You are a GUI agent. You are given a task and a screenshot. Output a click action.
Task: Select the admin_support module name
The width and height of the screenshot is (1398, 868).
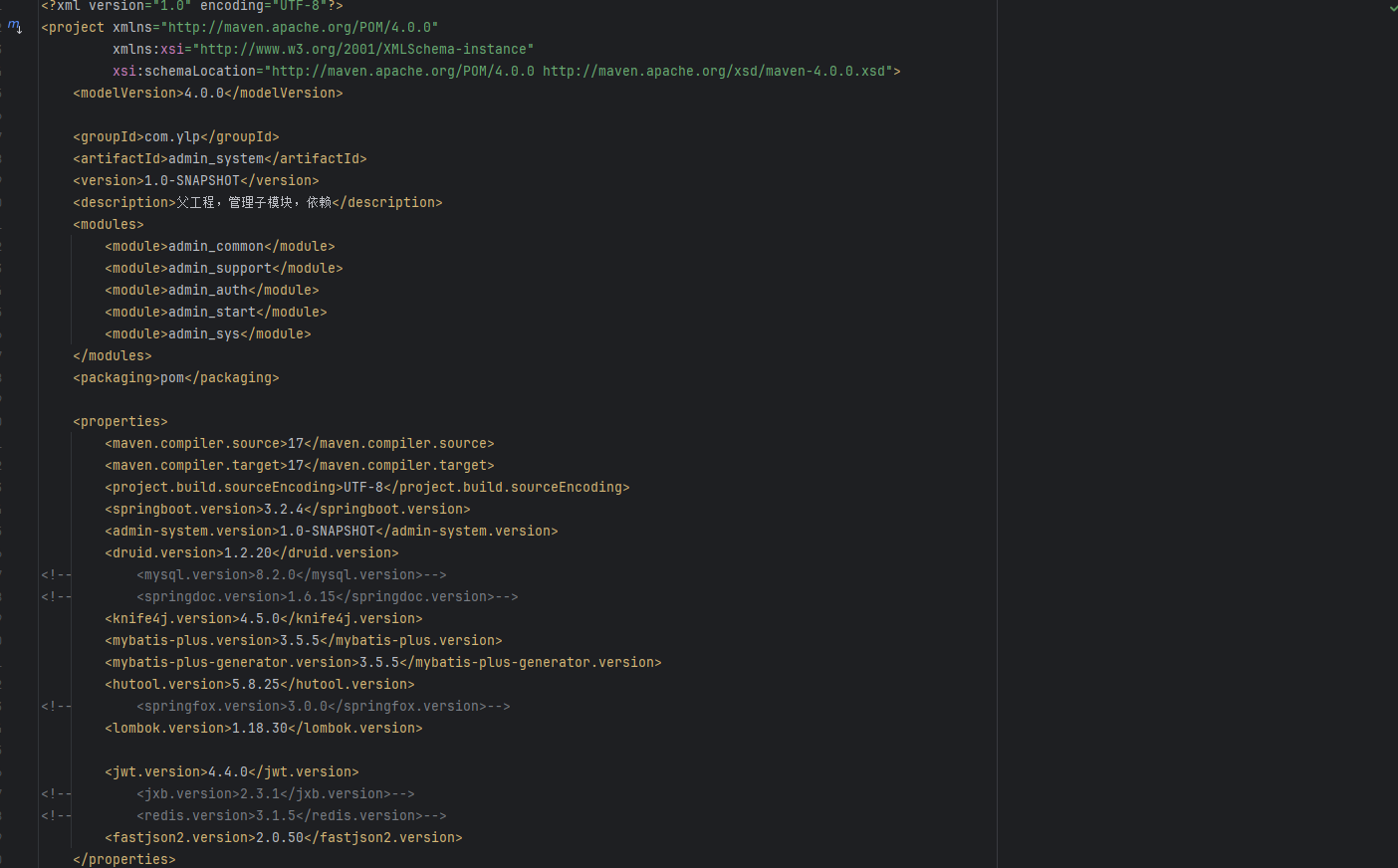[220, 268]
